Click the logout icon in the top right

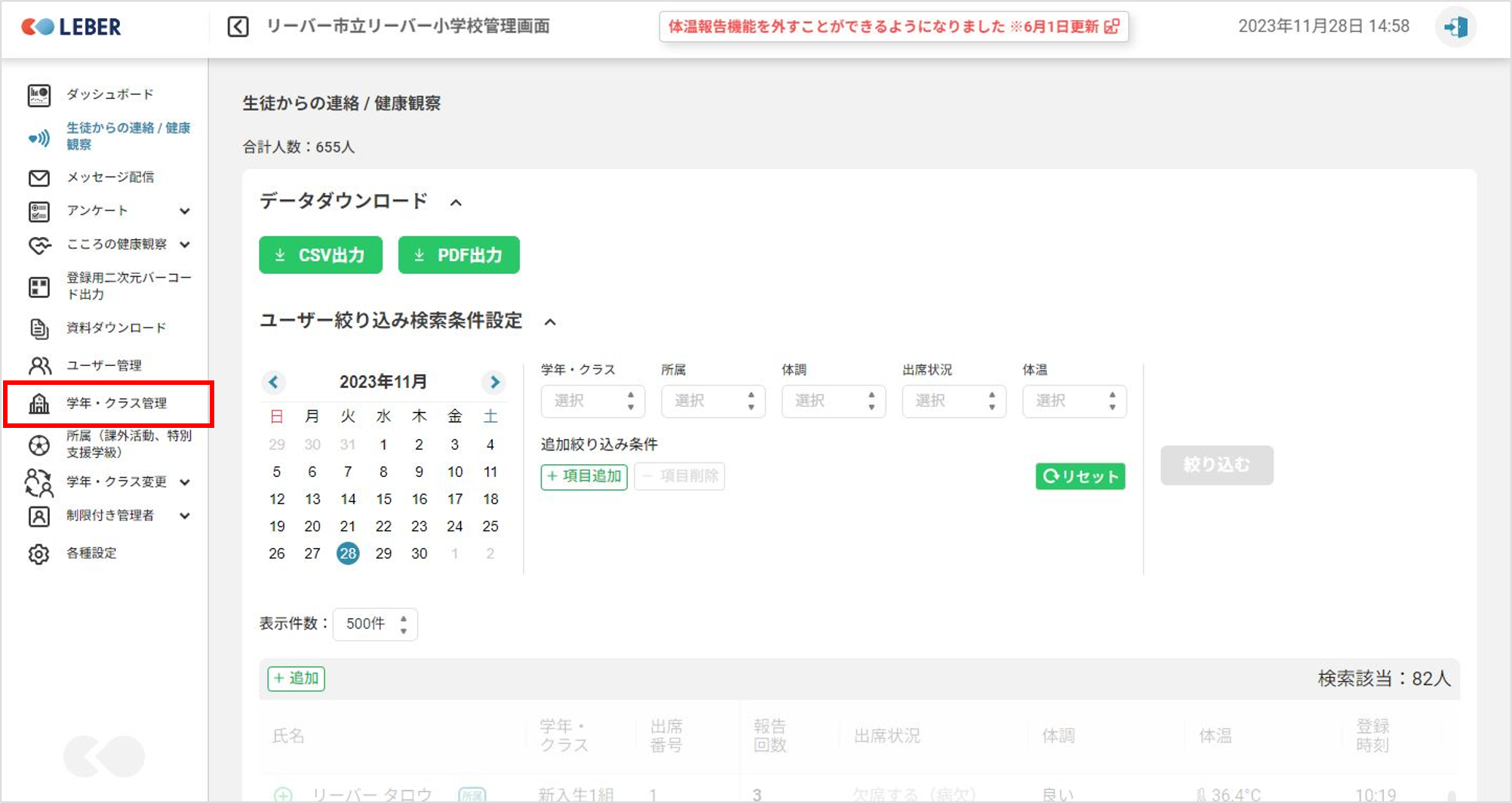tap(1455, 27)
